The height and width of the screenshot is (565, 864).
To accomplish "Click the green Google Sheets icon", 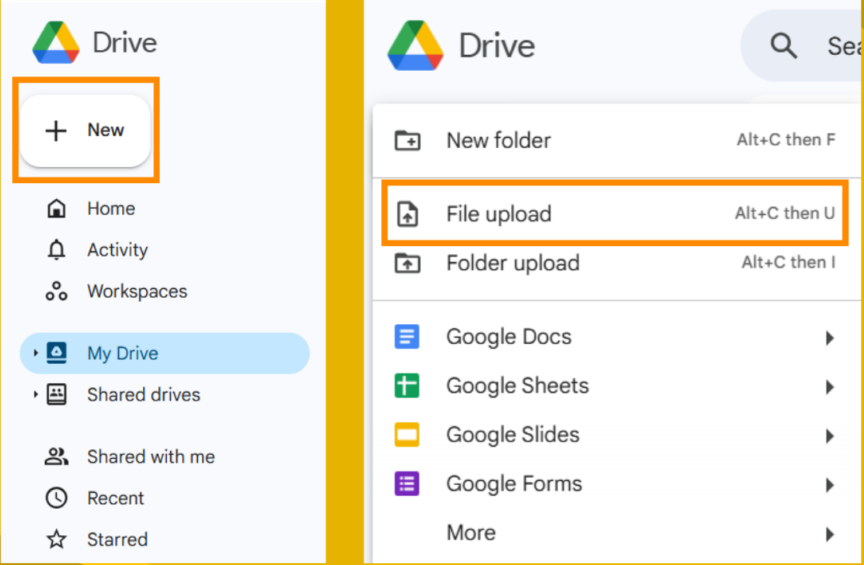I will 407,386.
